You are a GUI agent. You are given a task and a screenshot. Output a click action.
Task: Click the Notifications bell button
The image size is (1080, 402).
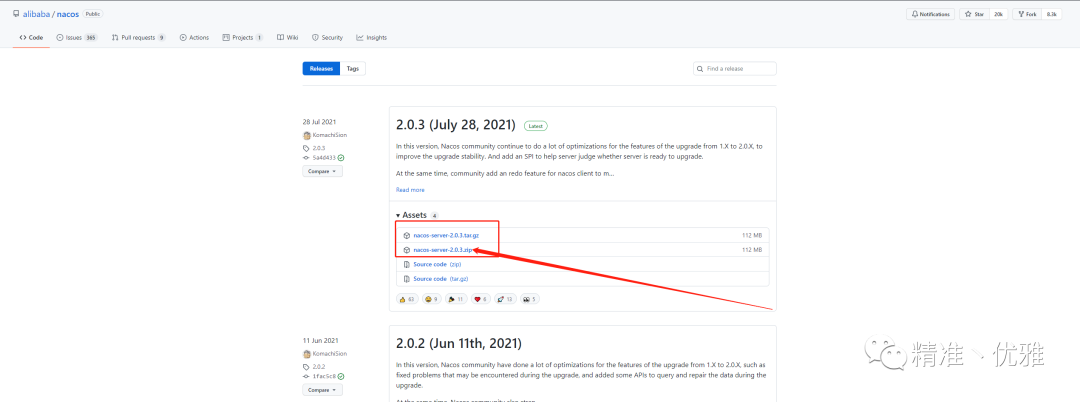coord(930,14)
